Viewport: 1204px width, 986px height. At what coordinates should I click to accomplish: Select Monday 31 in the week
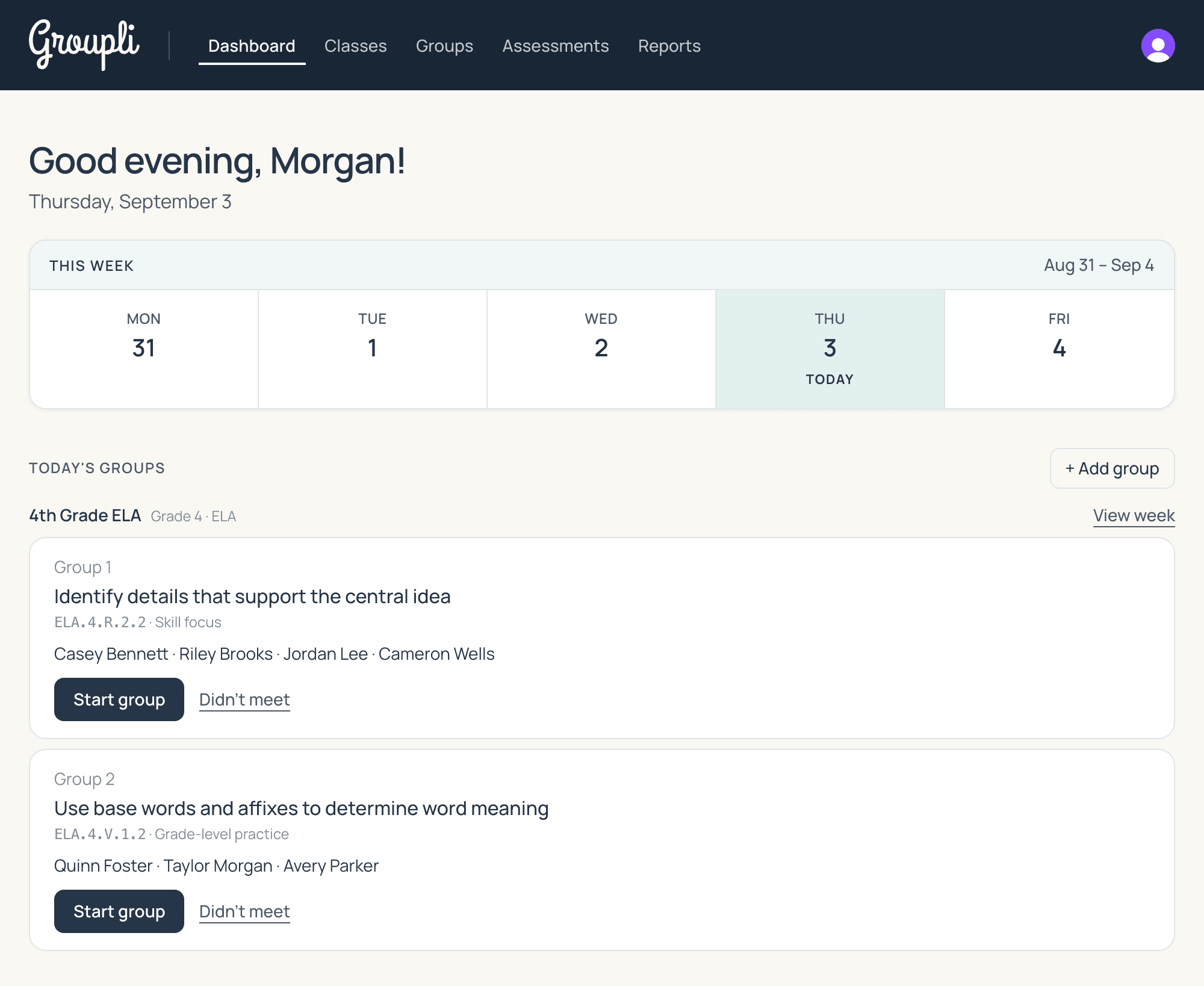(x=144, y=349)
